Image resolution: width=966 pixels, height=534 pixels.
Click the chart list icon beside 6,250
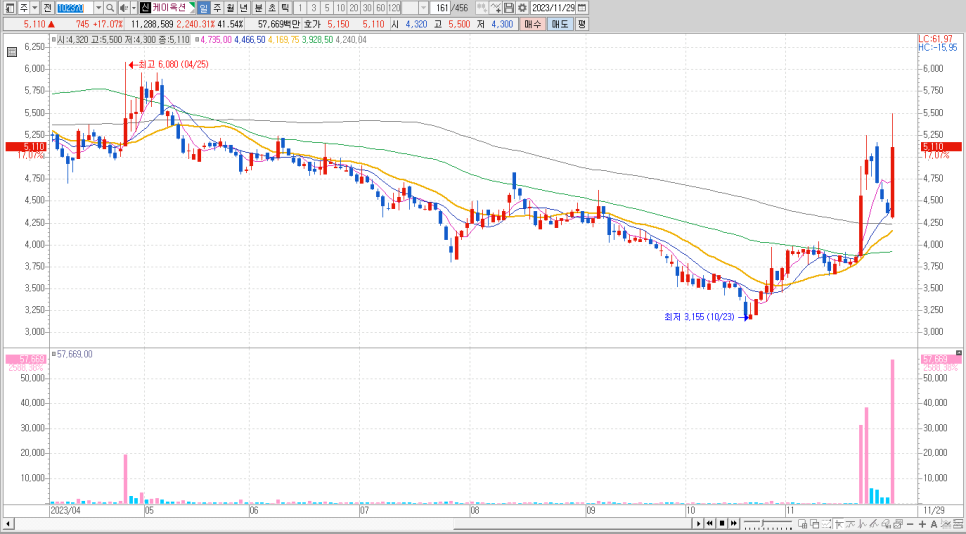(12, 52)
